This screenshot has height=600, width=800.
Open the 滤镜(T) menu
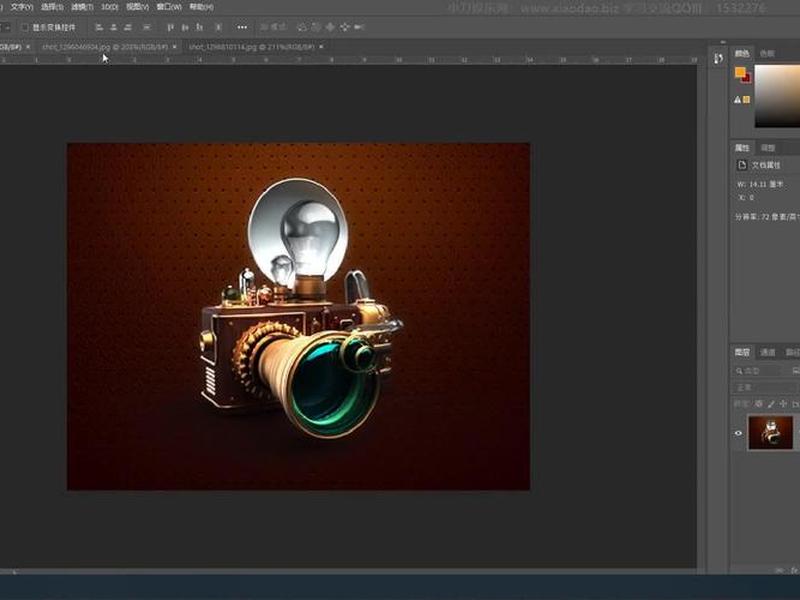tap(82, 7)
